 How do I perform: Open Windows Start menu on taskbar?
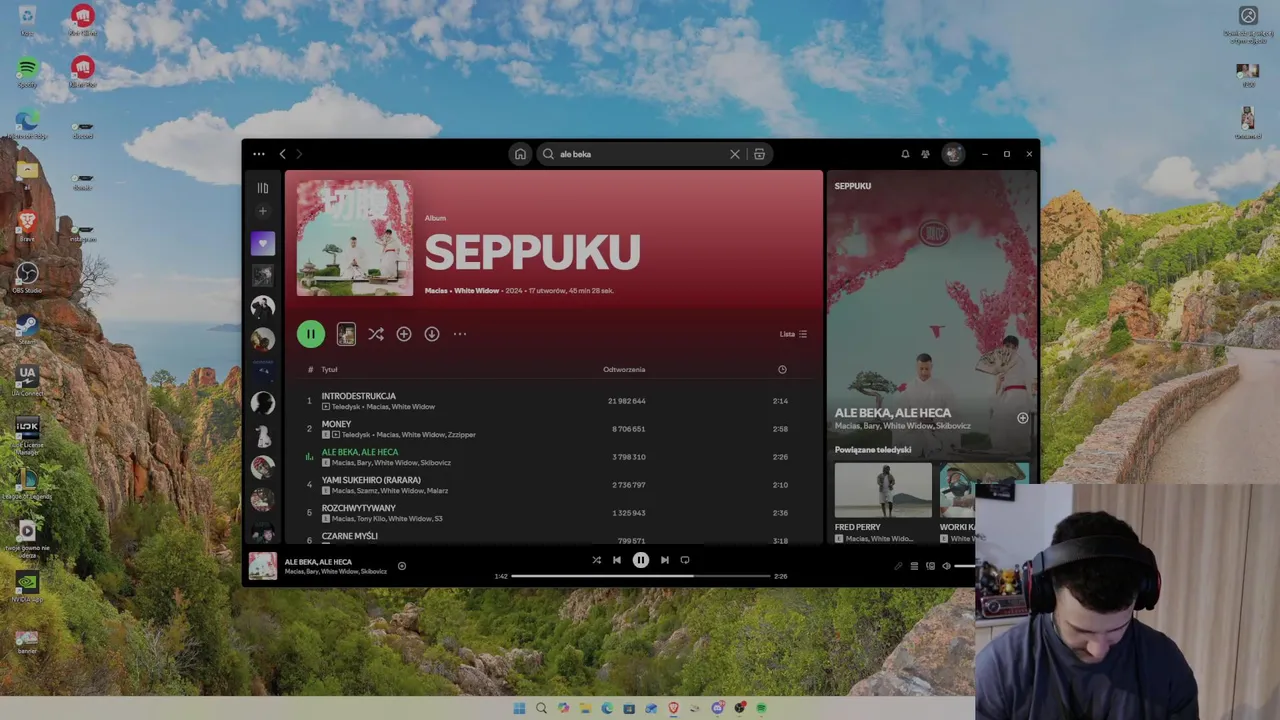point(519,708)
